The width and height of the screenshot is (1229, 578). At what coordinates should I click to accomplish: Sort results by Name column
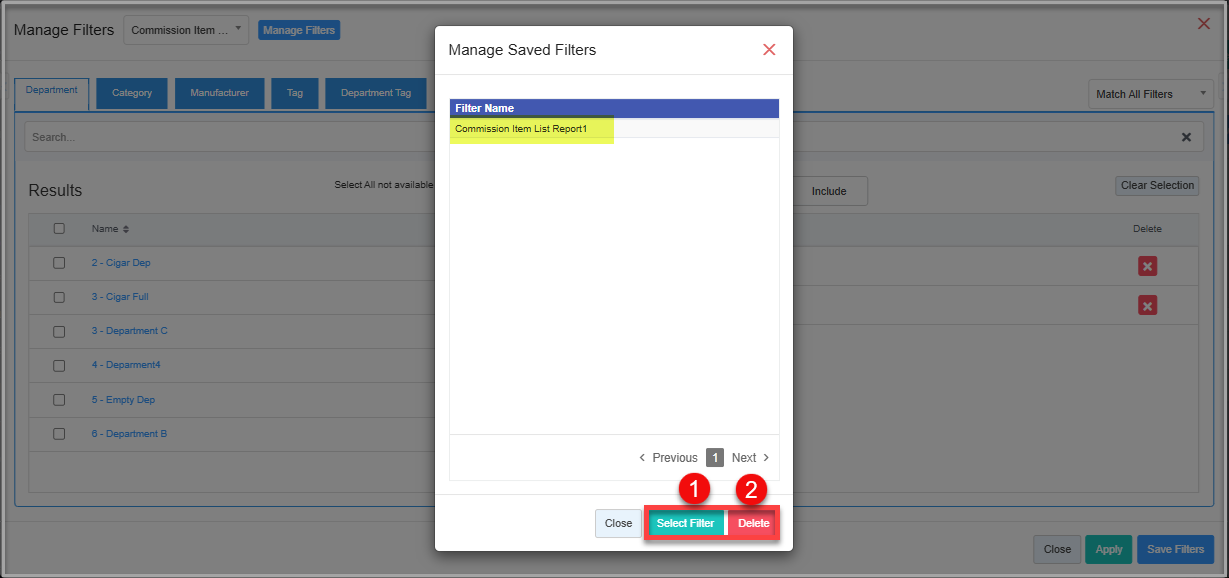tap(110, 229)
